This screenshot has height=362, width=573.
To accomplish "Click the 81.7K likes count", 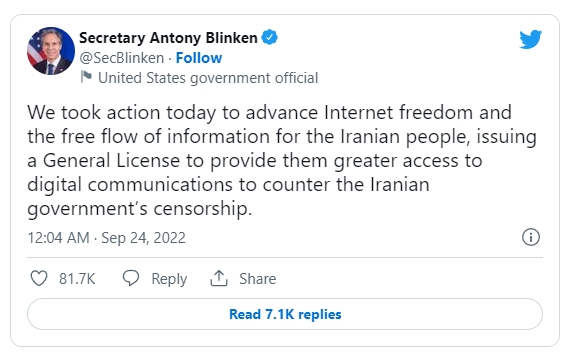I will [77, 279].
